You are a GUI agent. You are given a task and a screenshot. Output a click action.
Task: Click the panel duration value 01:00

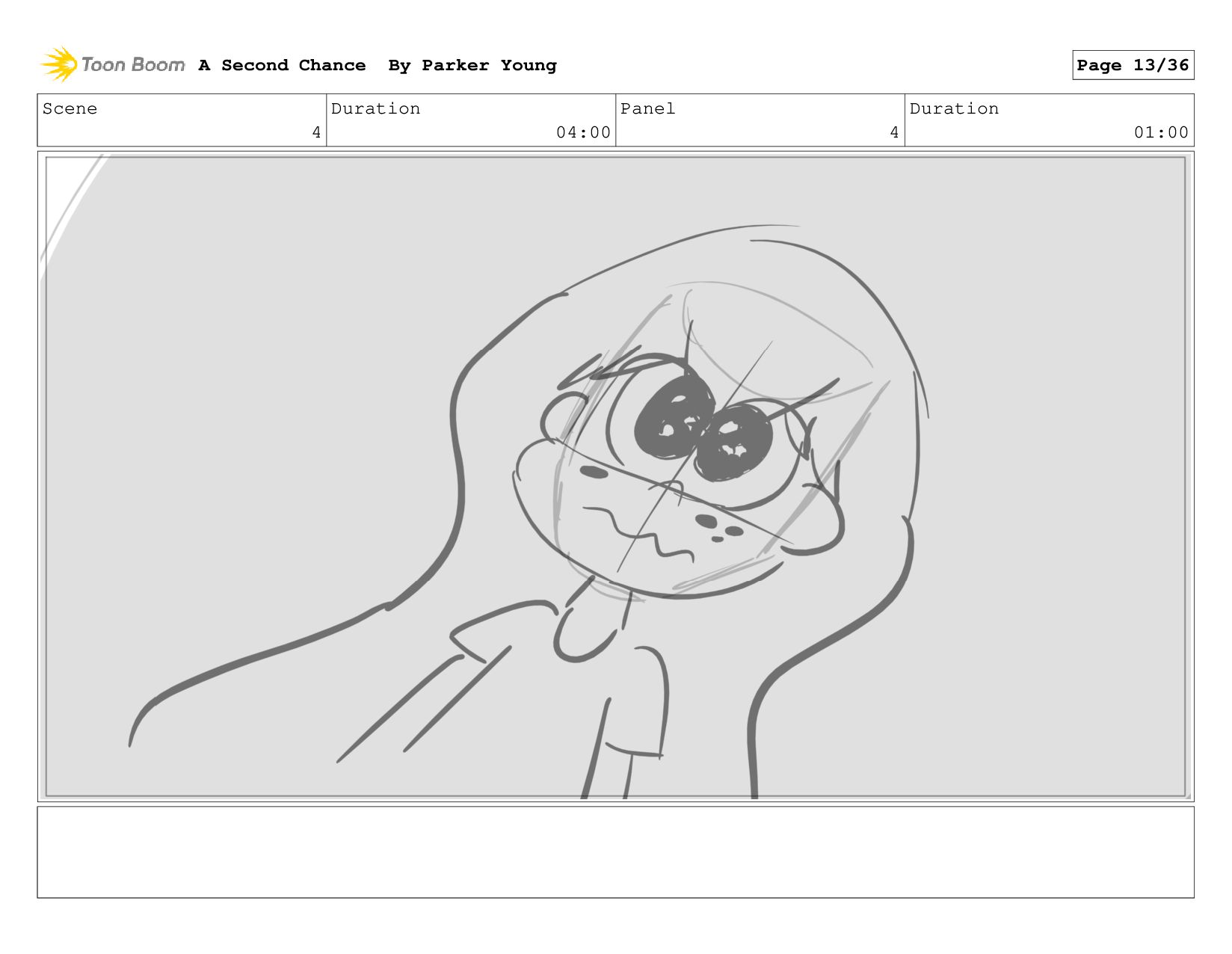(1161, 132)
